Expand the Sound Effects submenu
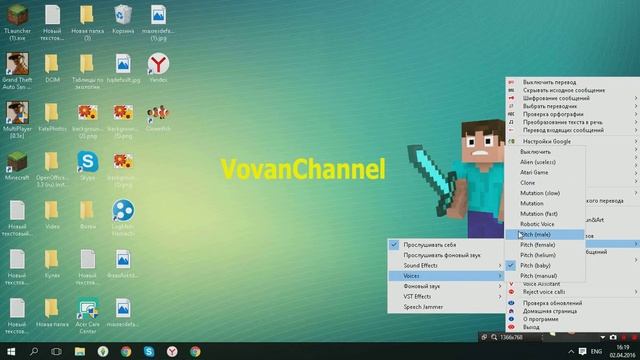640x360 pixels. click(x=446, y=265)
